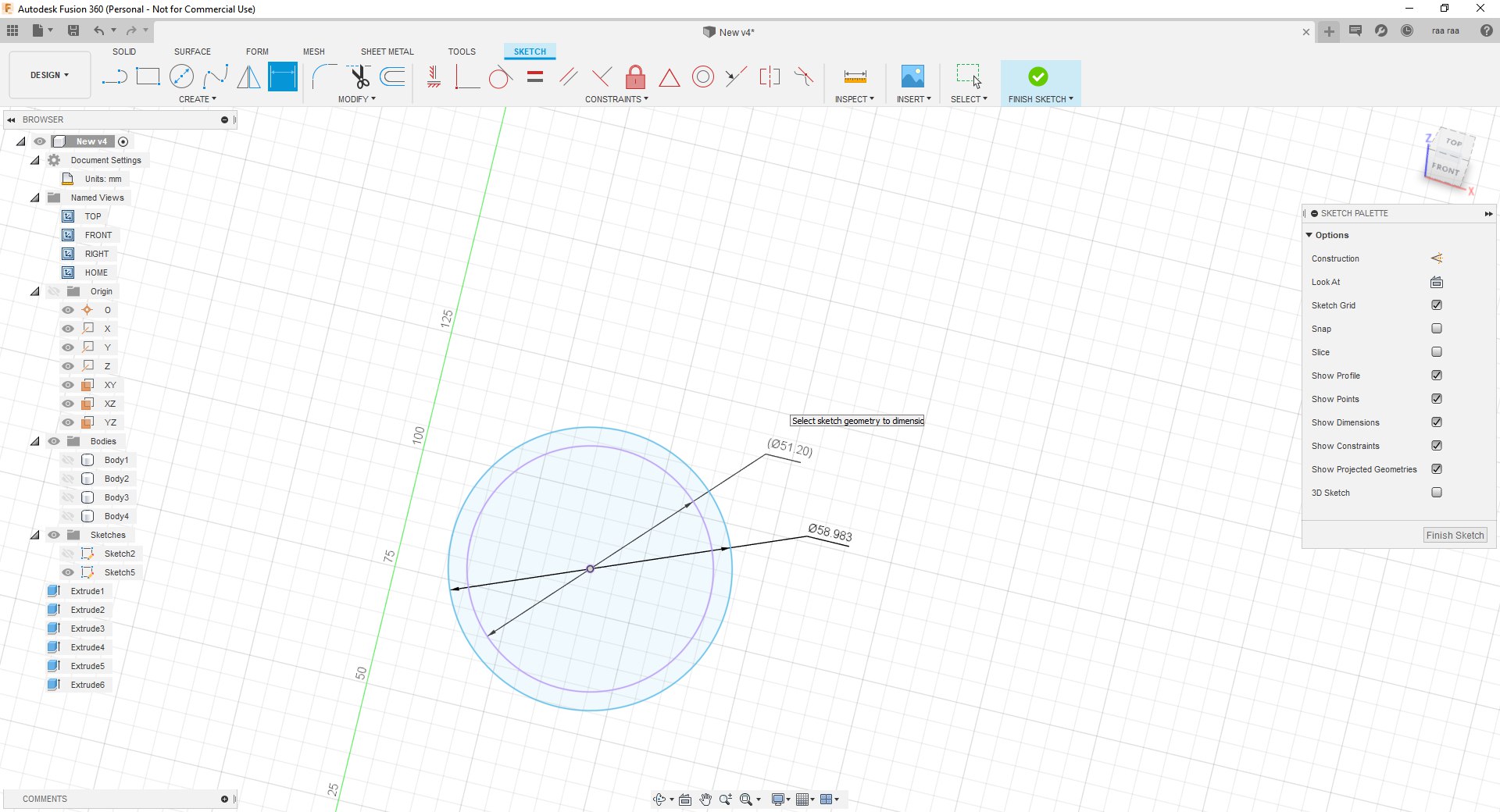The width and height of the screenshot is (1500, 812).
Task: Click the Insert image icon
Action: click(912, 77)
